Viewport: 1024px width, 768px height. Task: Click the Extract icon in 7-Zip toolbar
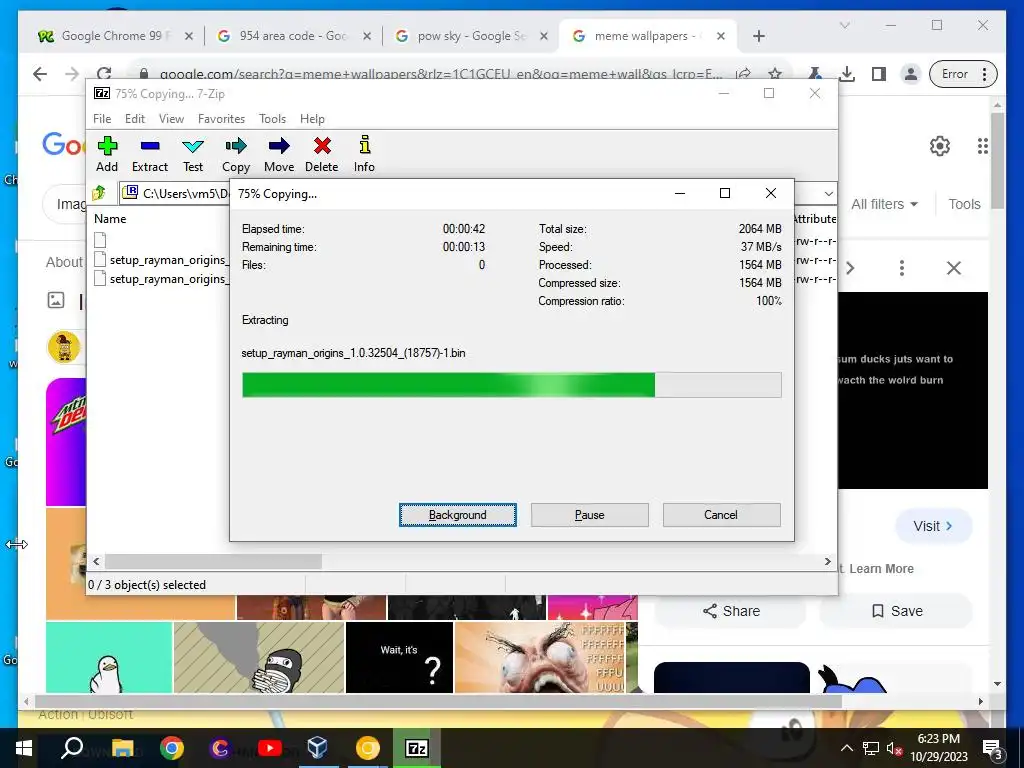(x=150, y=146)
